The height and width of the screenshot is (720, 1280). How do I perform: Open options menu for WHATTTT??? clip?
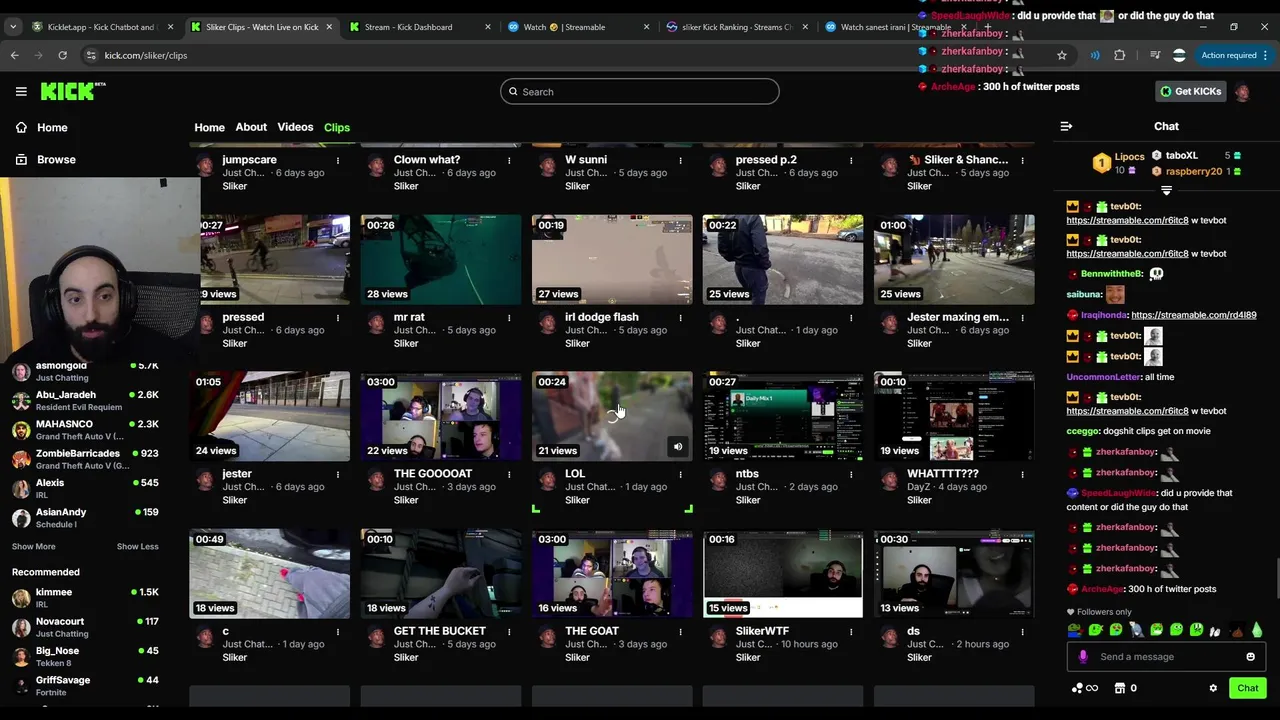[1022, 474]
